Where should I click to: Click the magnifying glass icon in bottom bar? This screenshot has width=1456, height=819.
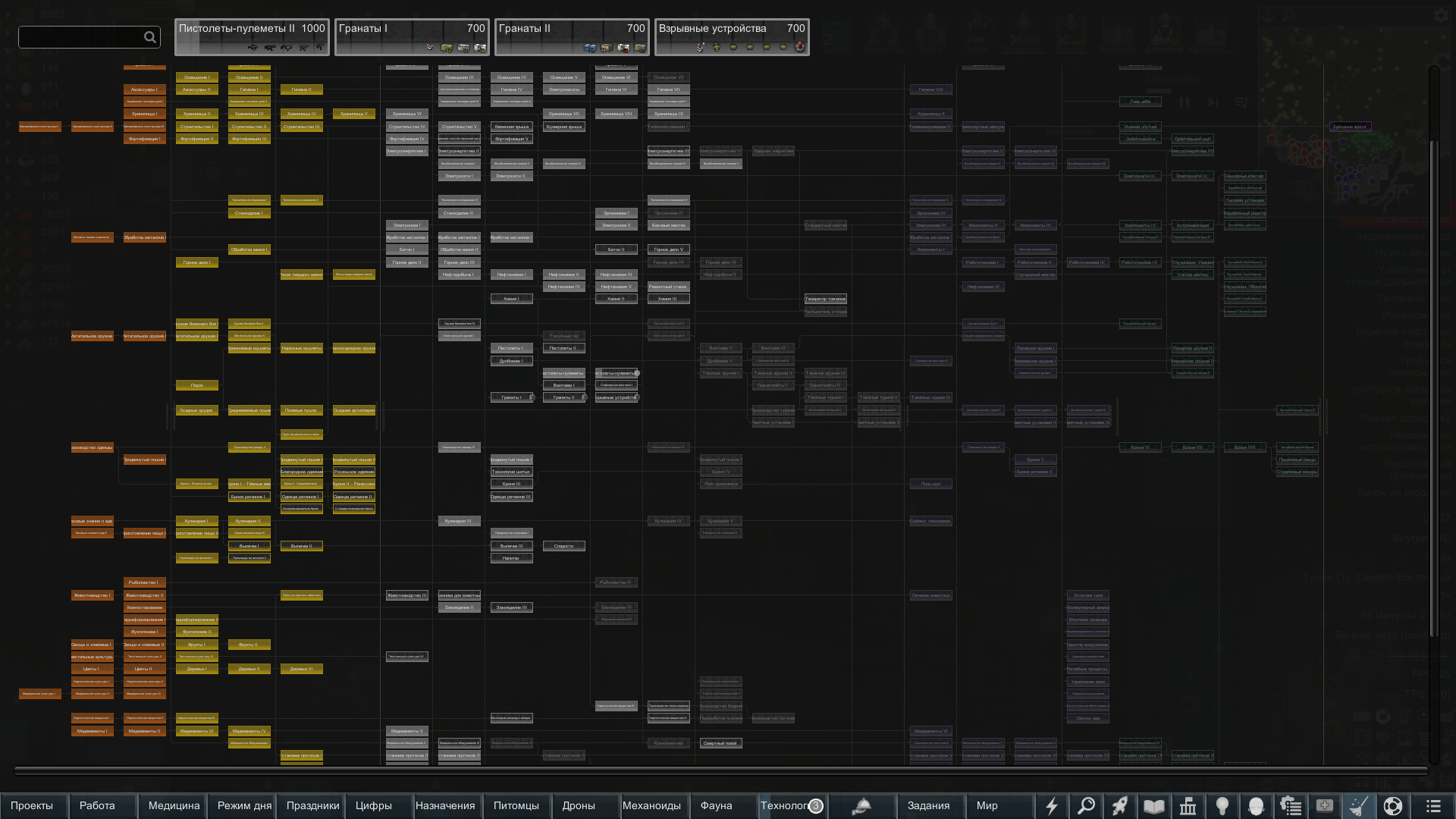[1086, 806]
